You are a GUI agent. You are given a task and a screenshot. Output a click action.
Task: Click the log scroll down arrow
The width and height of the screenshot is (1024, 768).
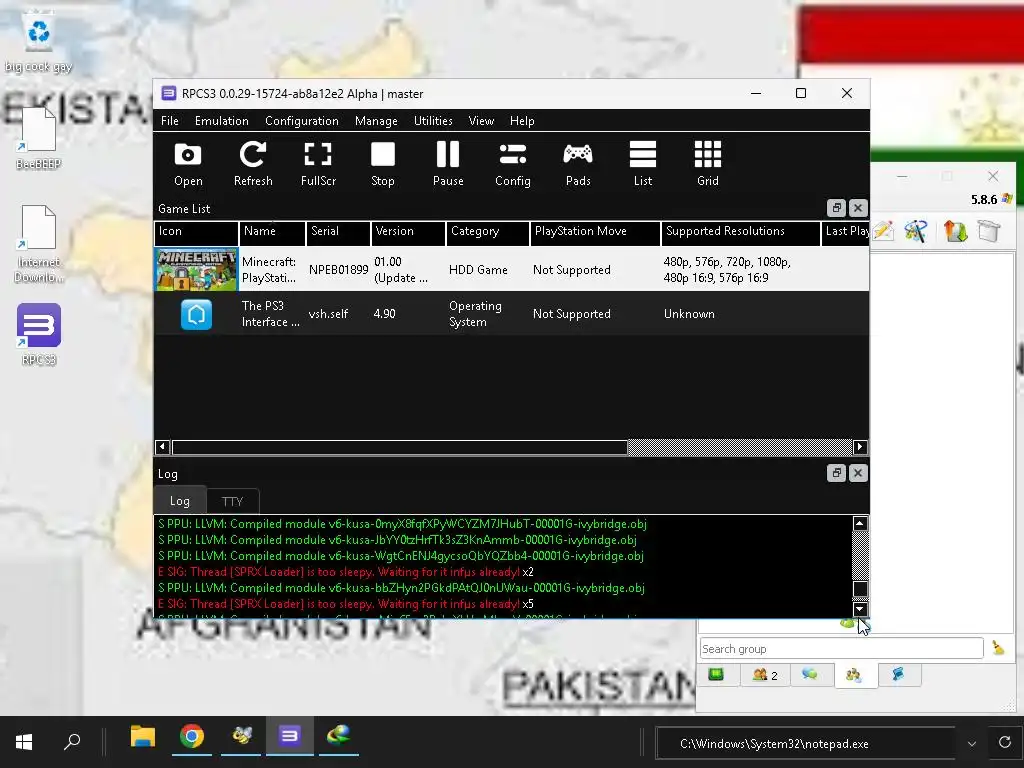(x=860, y=609)
